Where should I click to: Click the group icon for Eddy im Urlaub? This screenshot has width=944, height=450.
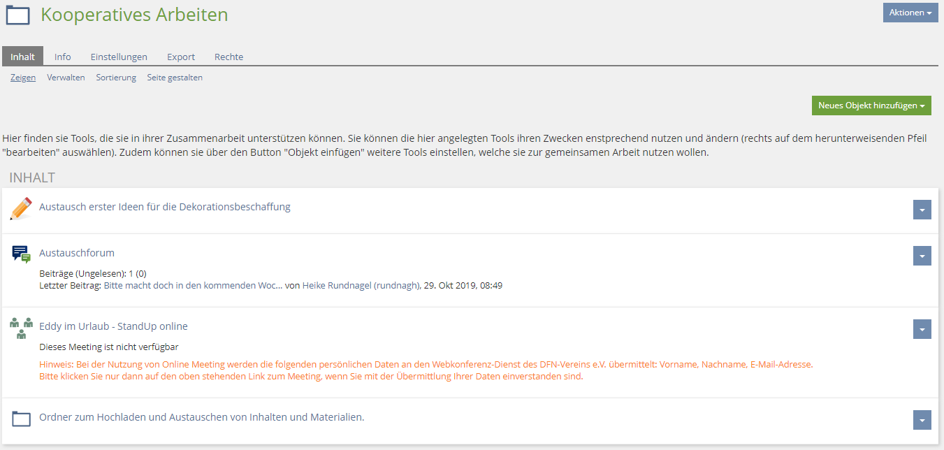pos(21,326)
